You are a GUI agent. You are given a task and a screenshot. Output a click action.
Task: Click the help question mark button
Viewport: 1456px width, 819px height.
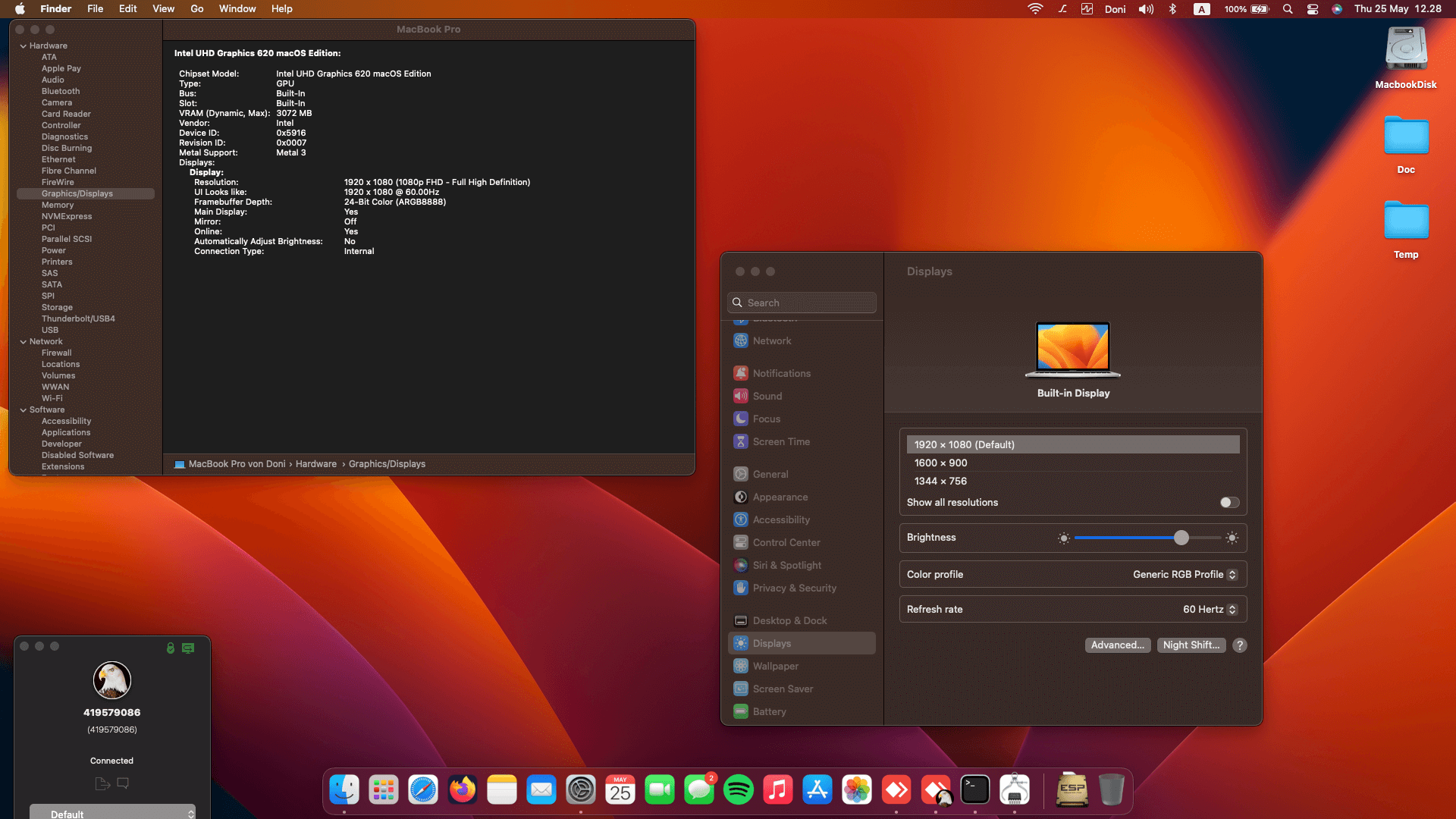click(1240, 645)
